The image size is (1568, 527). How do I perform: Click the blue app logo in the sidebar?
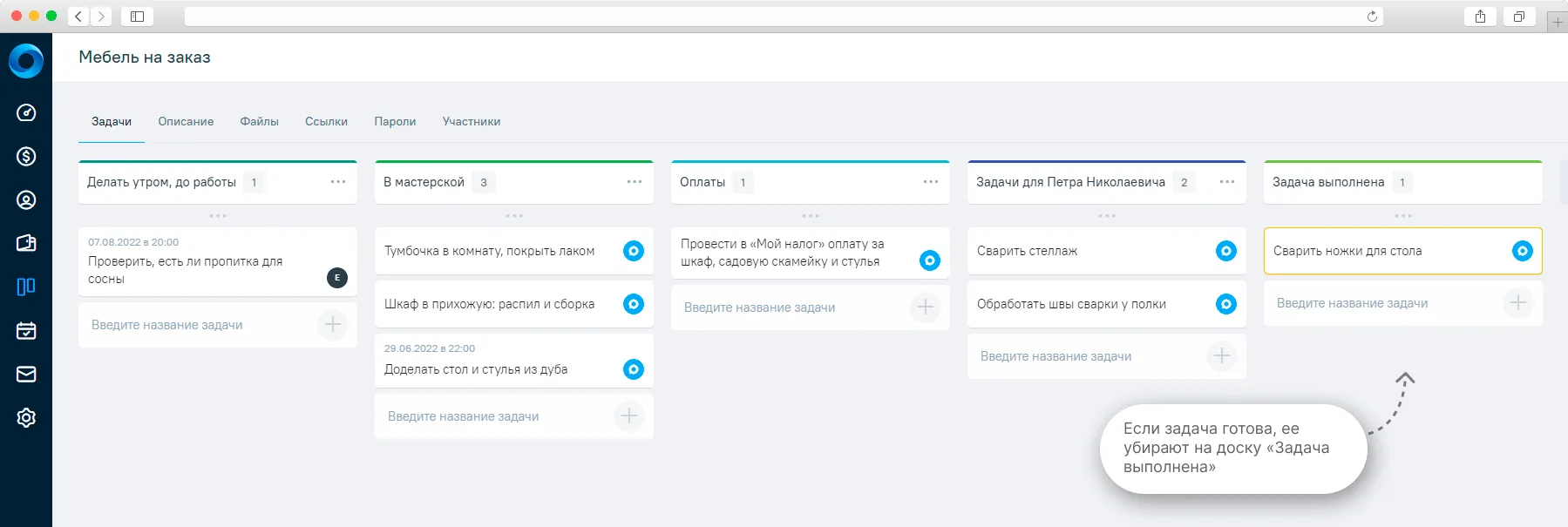tap(26, 61)
